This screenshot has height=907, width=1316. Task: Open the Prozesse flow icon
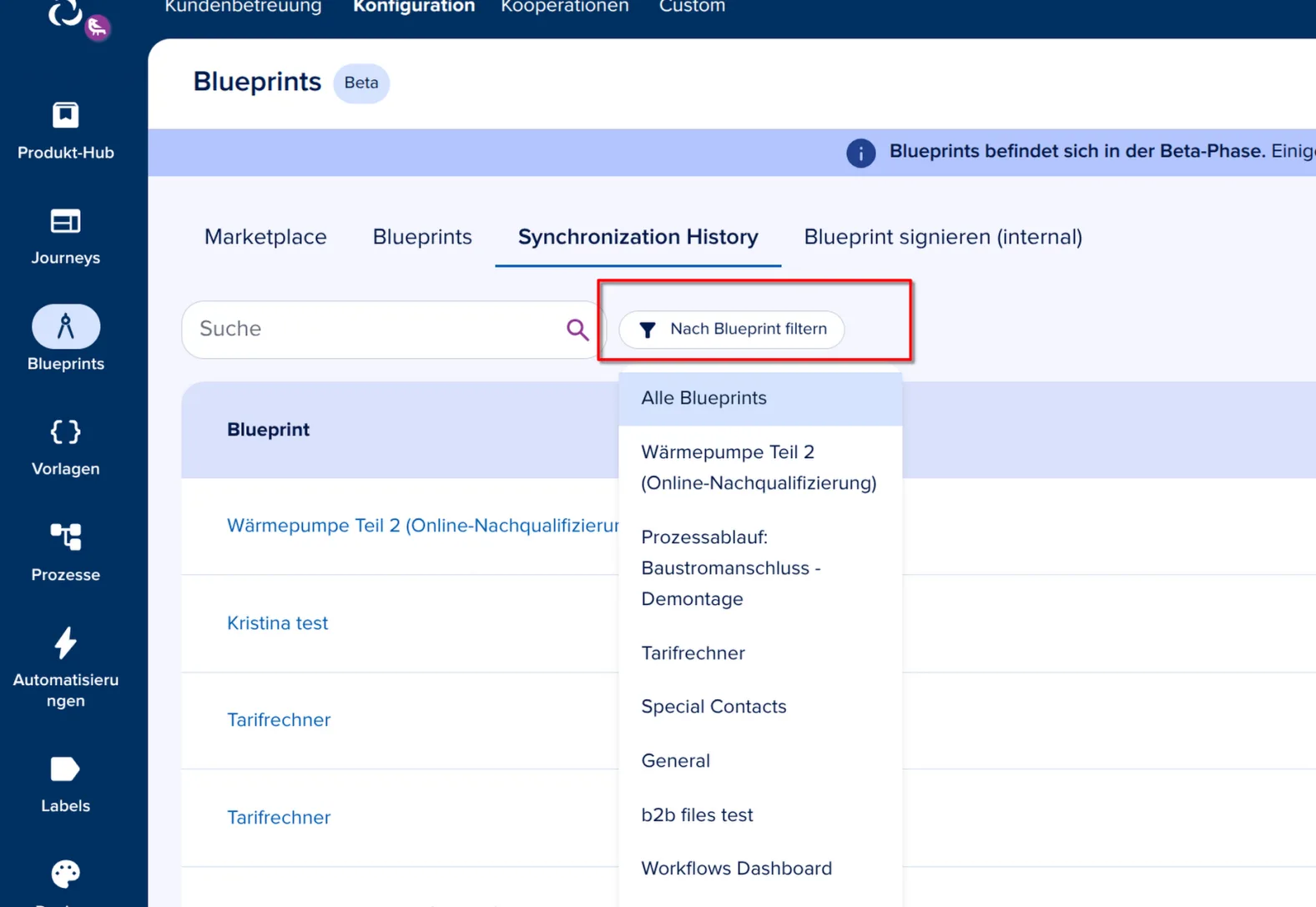[66, 537]
